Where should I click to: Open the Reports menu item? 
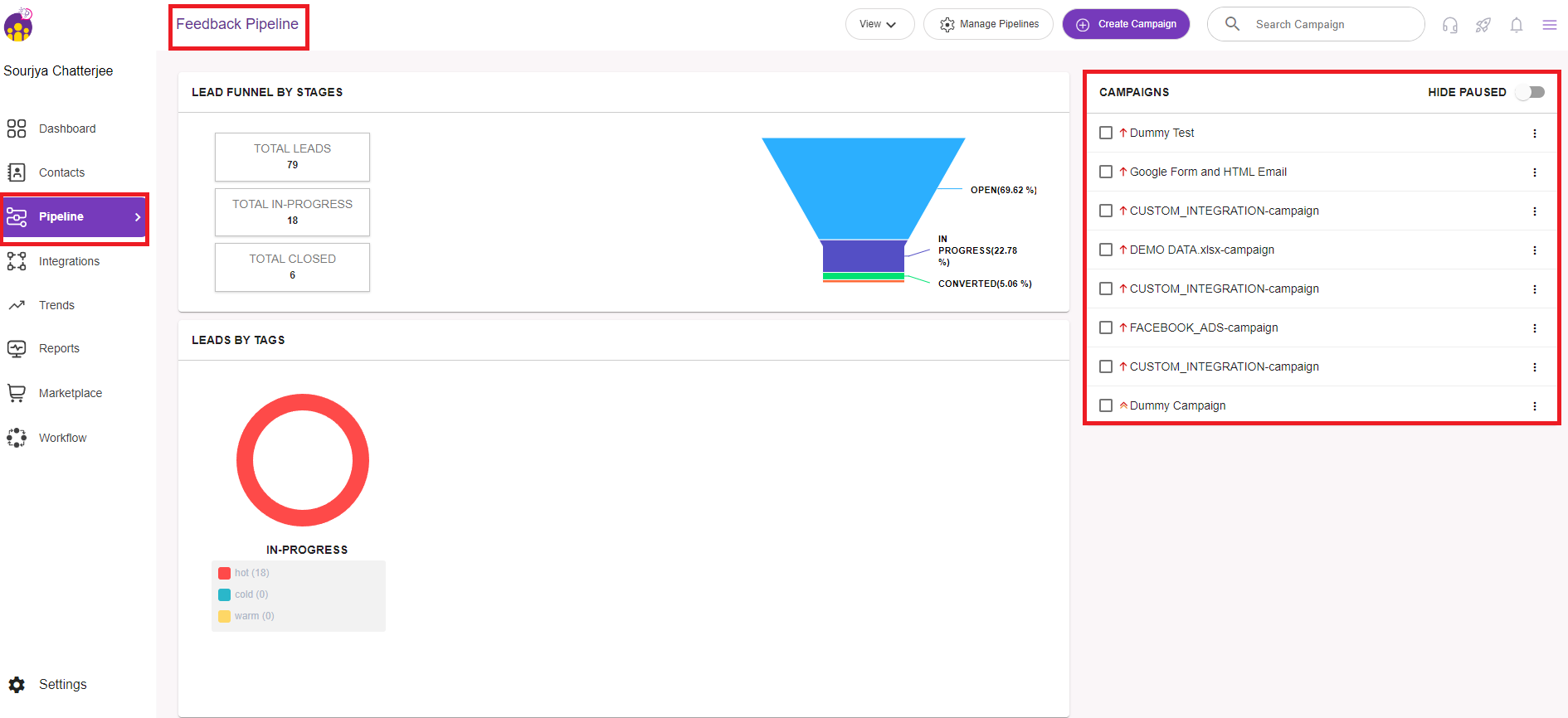coord(59,348)
